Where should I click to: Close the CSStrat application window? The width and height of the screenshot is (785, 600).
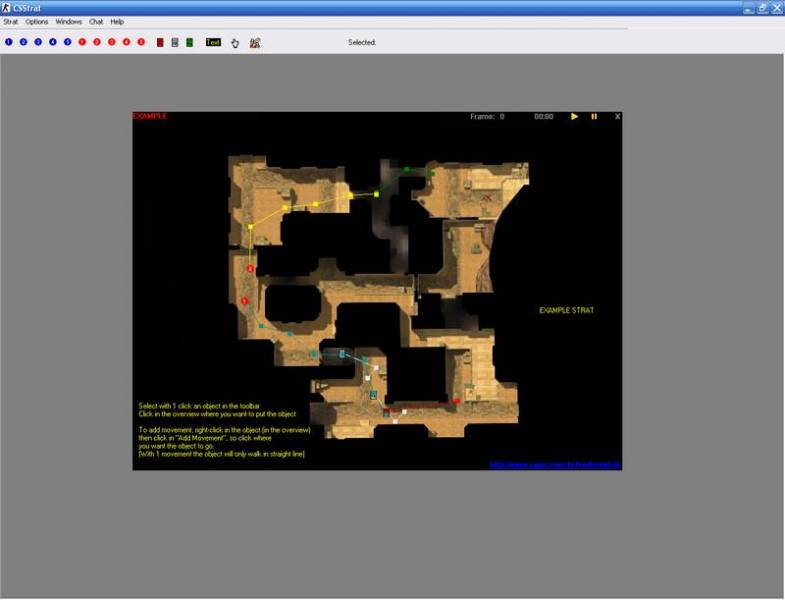pyautogui.click(x=776, y=8)
